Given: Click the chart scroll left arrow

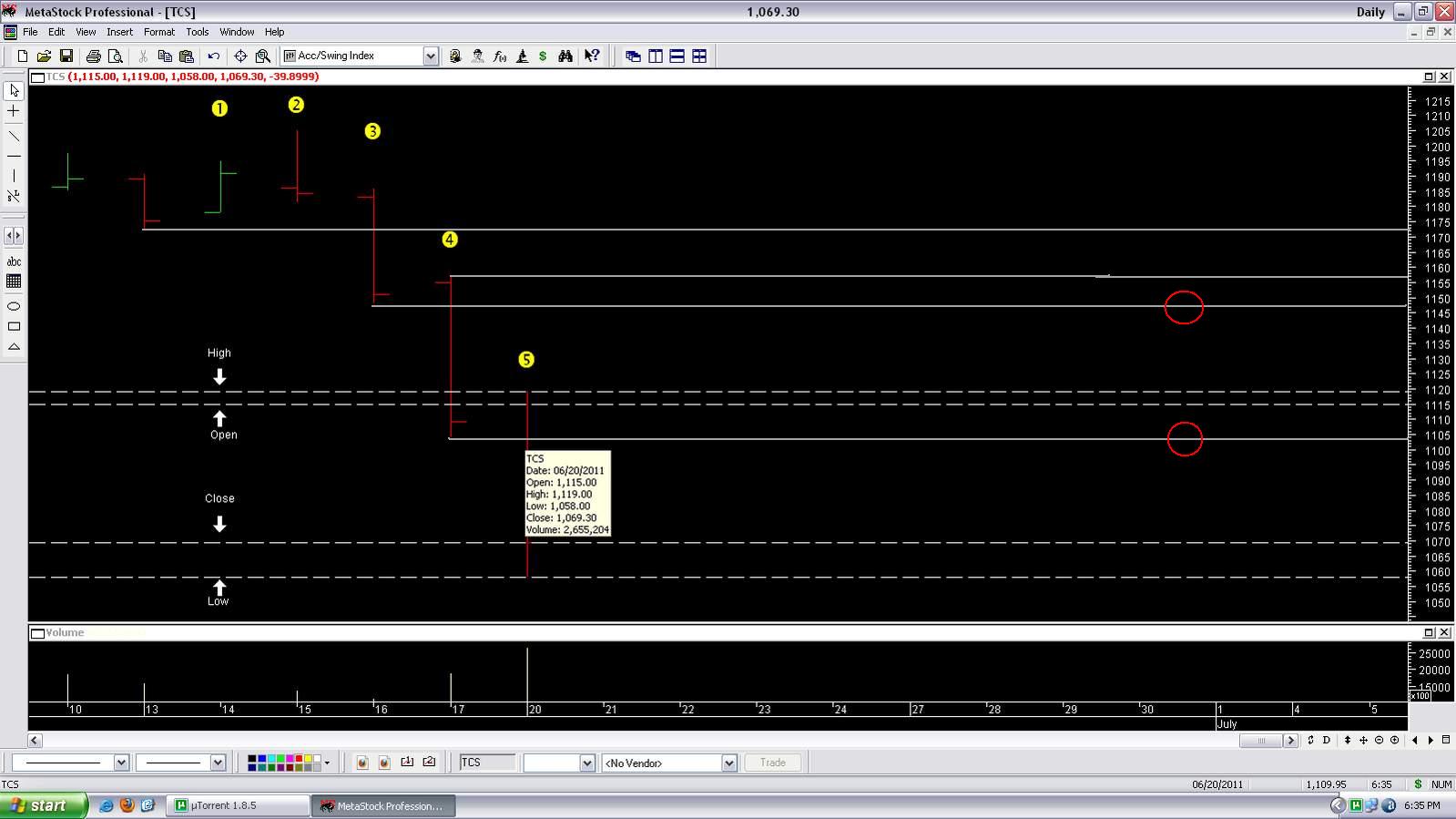Looking at the screenshot, I should (x=35, y=741).
